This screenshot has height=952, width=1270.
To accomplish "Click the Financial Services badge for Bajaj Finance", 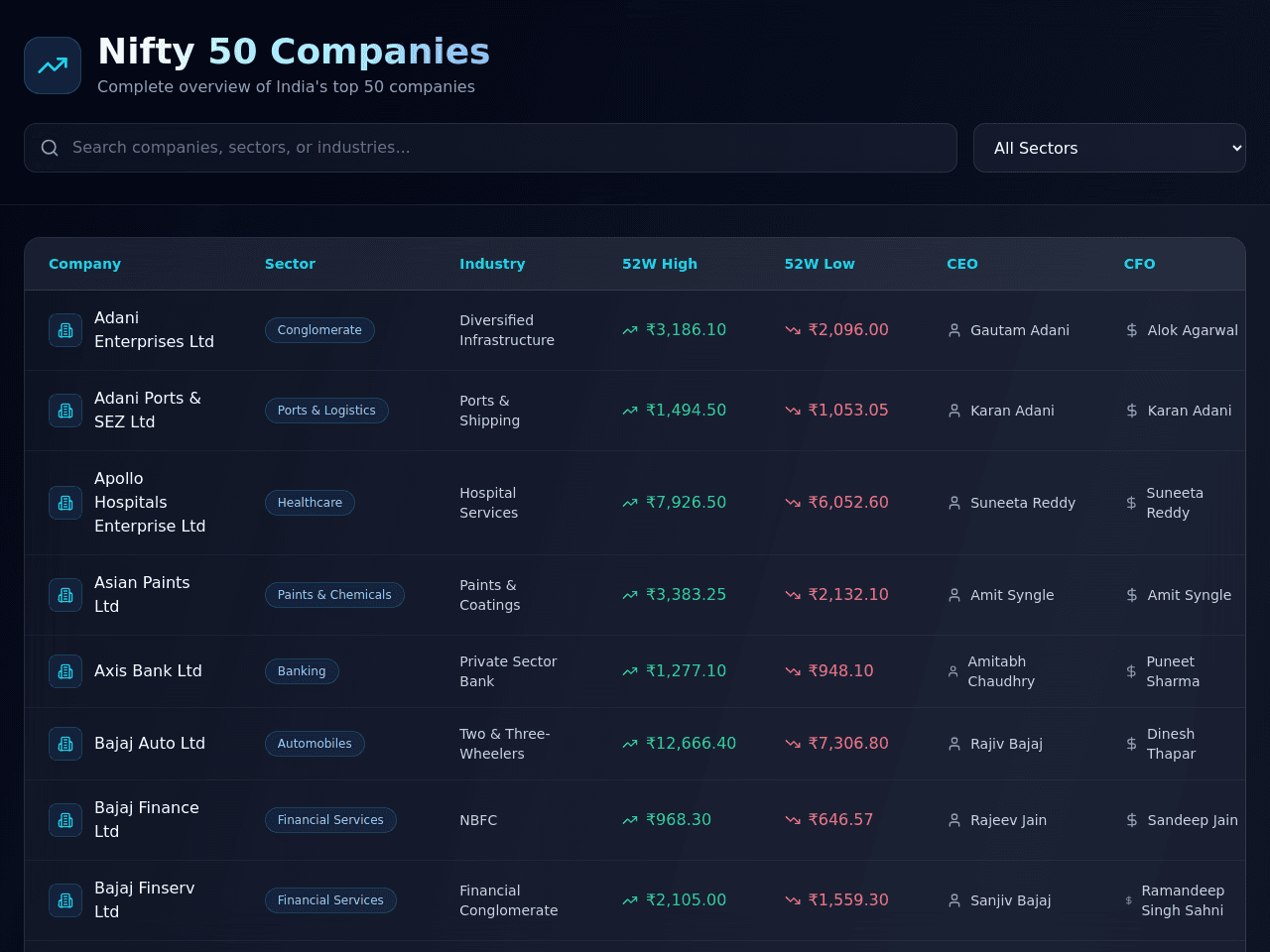I will tap(330, 820).
